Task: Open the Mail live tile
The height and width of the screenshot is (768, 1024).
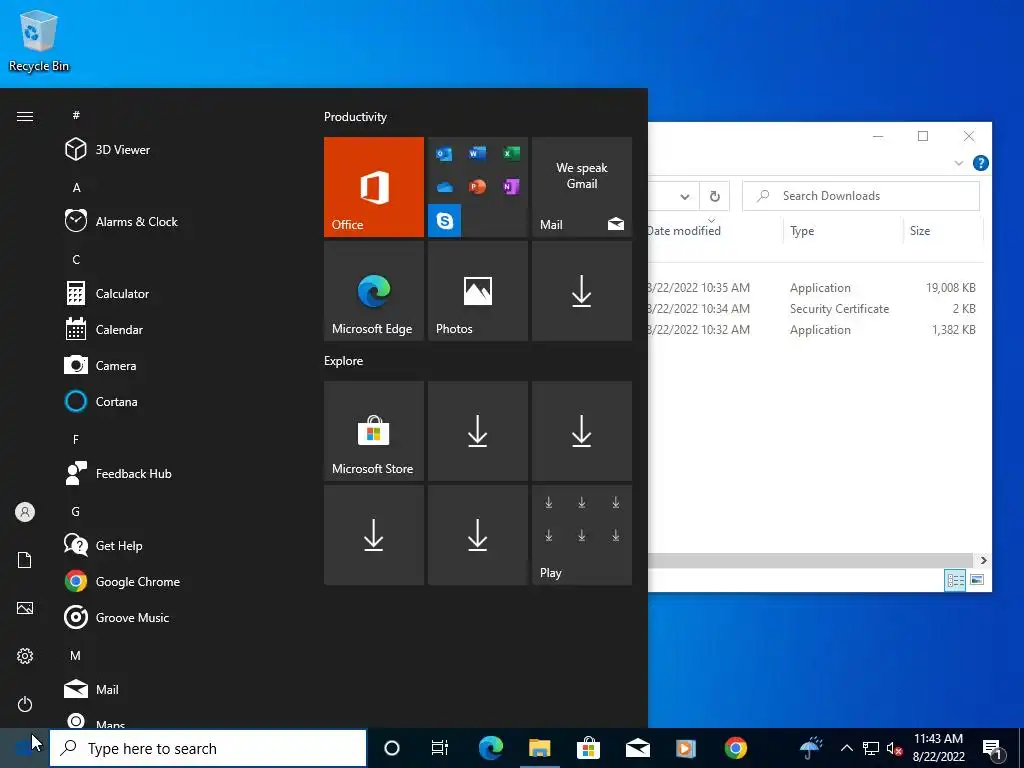Action: 582,187
